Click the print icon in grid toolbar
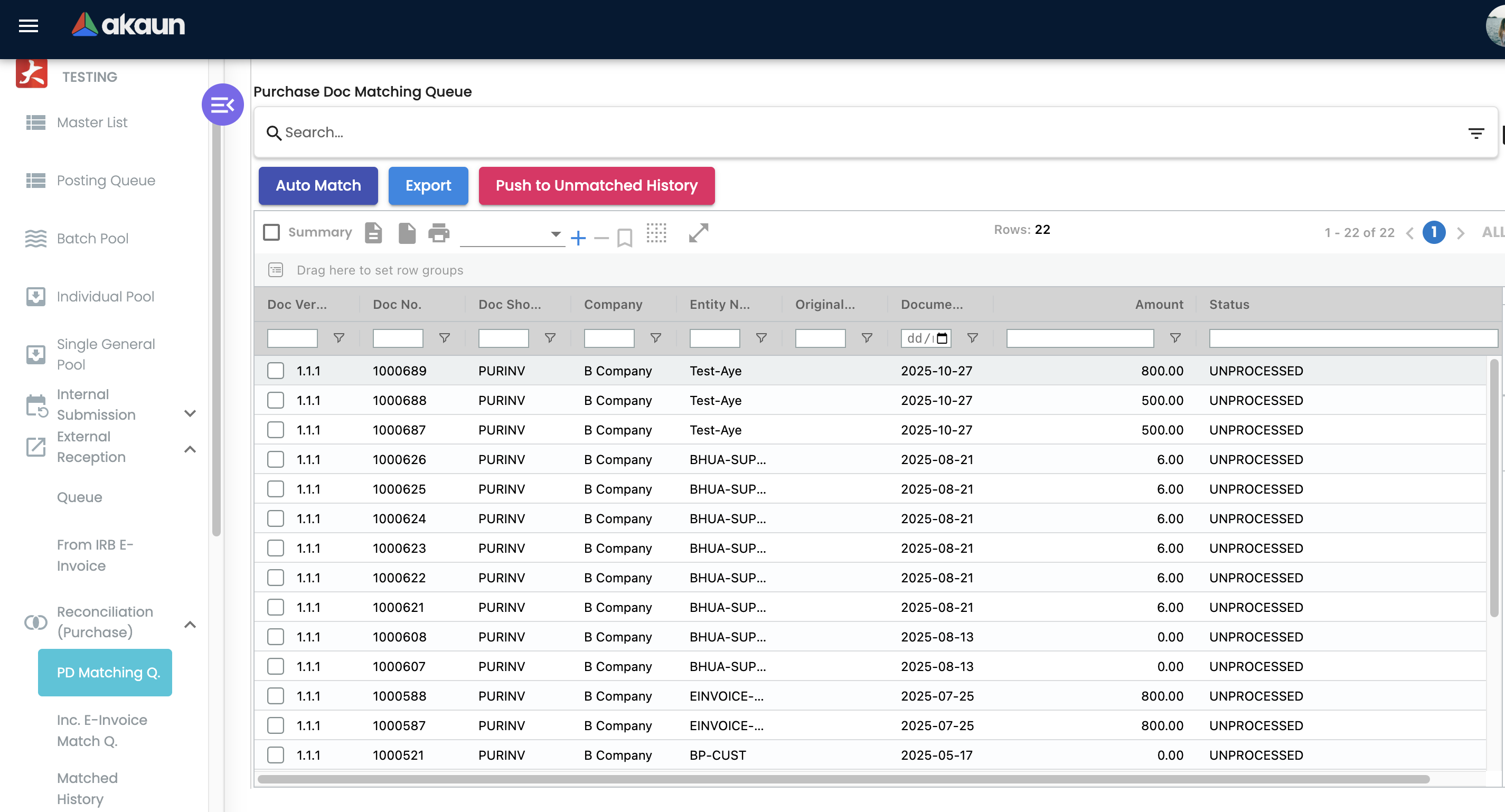 coord(439,233)
